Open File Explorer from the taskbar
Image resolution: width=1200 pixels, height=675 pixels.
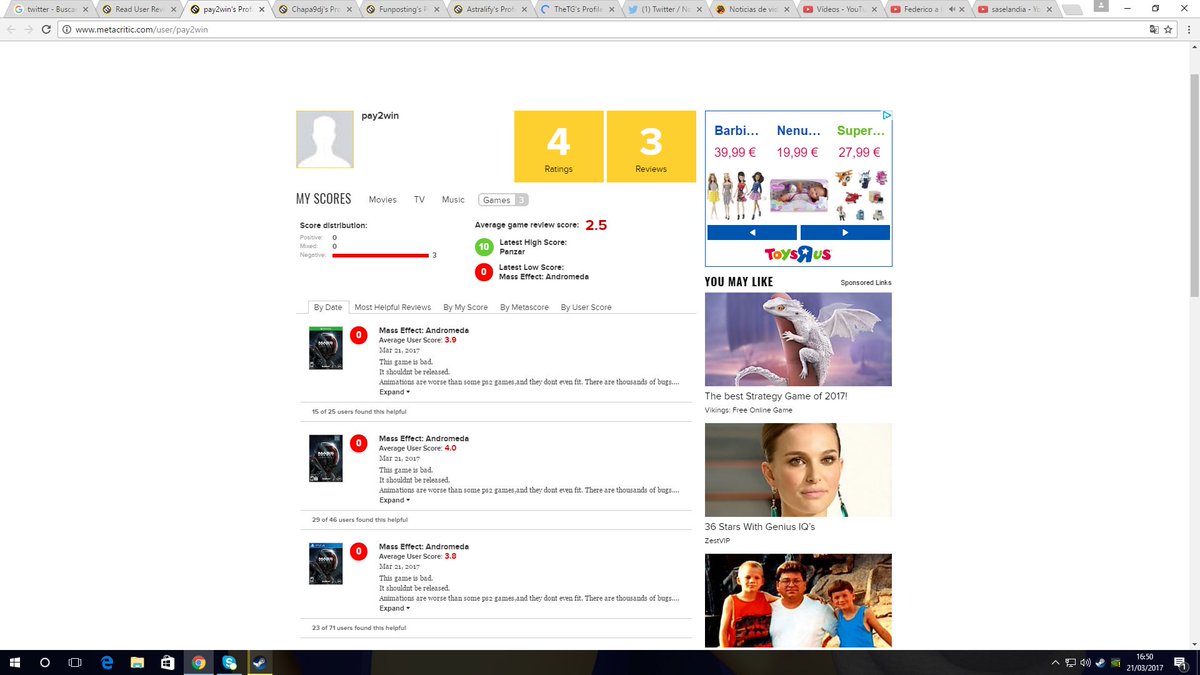(x=137, y=662)
